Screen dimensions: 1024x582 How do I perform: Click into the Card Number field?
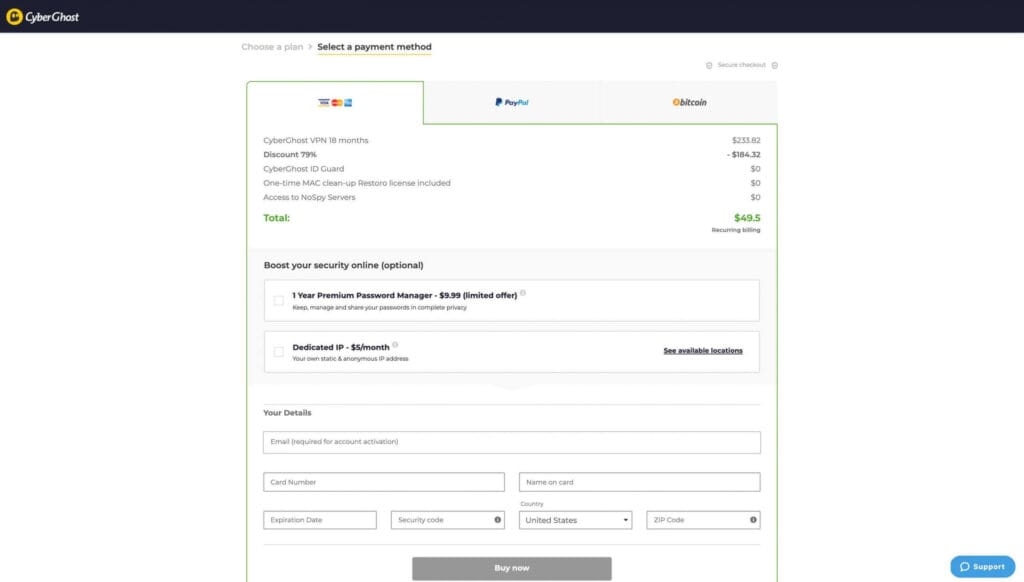click(x=383, y=482)
